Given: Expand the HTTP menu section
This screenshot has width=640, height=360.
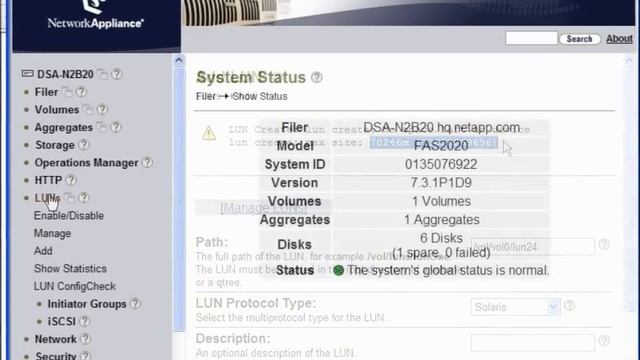Looking at the screenshot, I should pos(48,180).
